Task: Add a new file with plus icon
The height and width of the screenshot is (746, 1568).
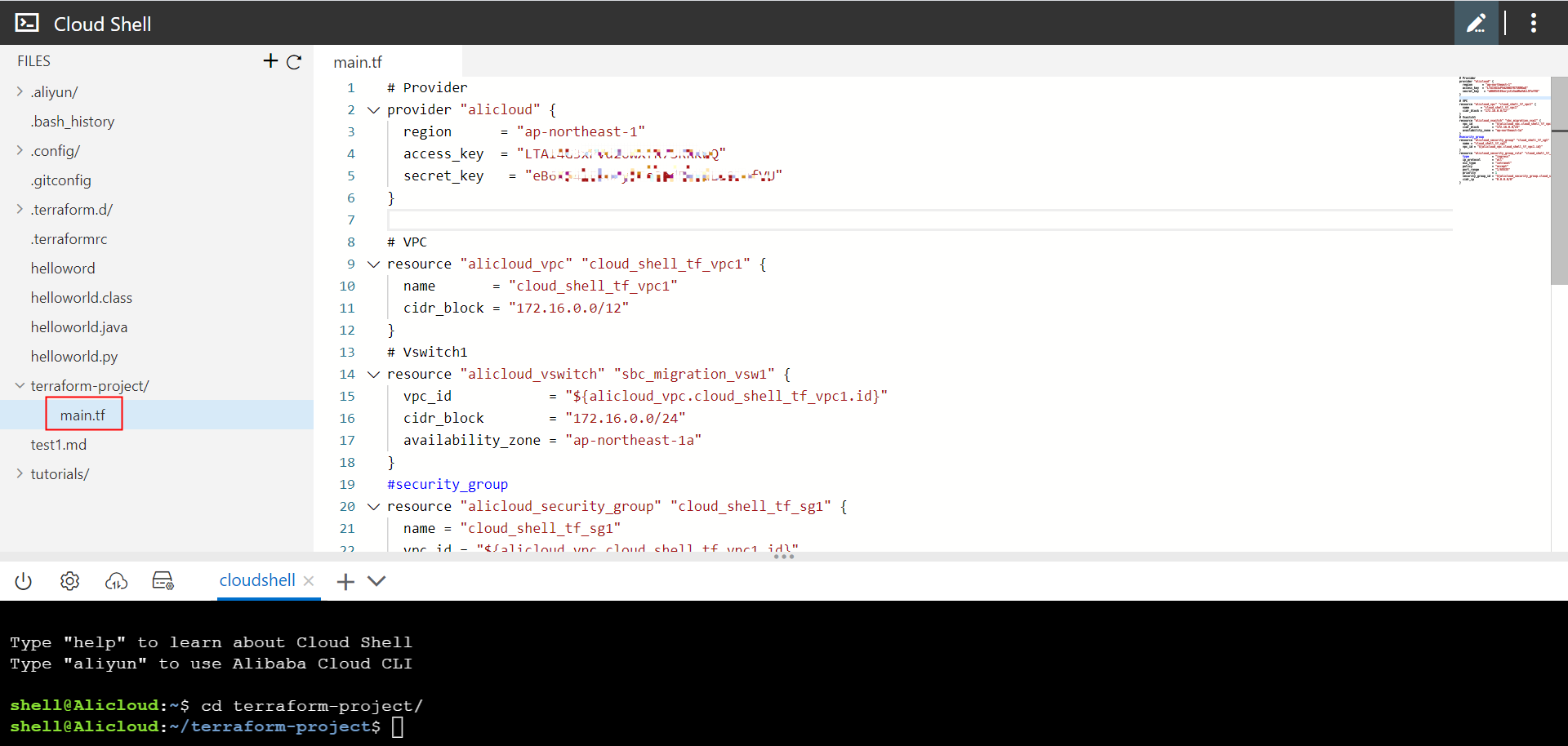Action: click(x=270, y=61)
